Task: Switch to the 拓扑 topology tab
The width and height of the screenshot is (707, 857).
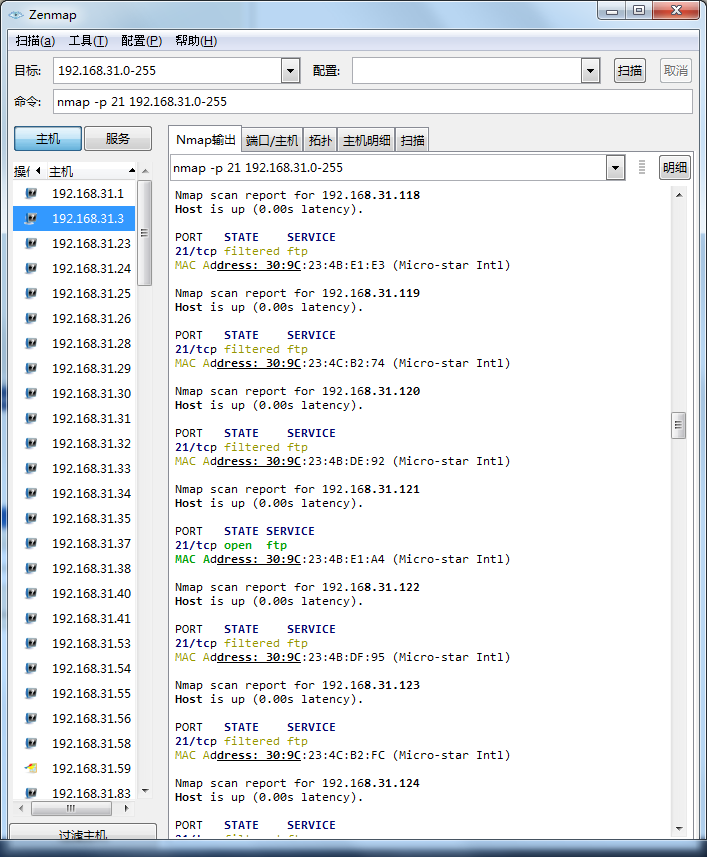Action: pos(320,141)
